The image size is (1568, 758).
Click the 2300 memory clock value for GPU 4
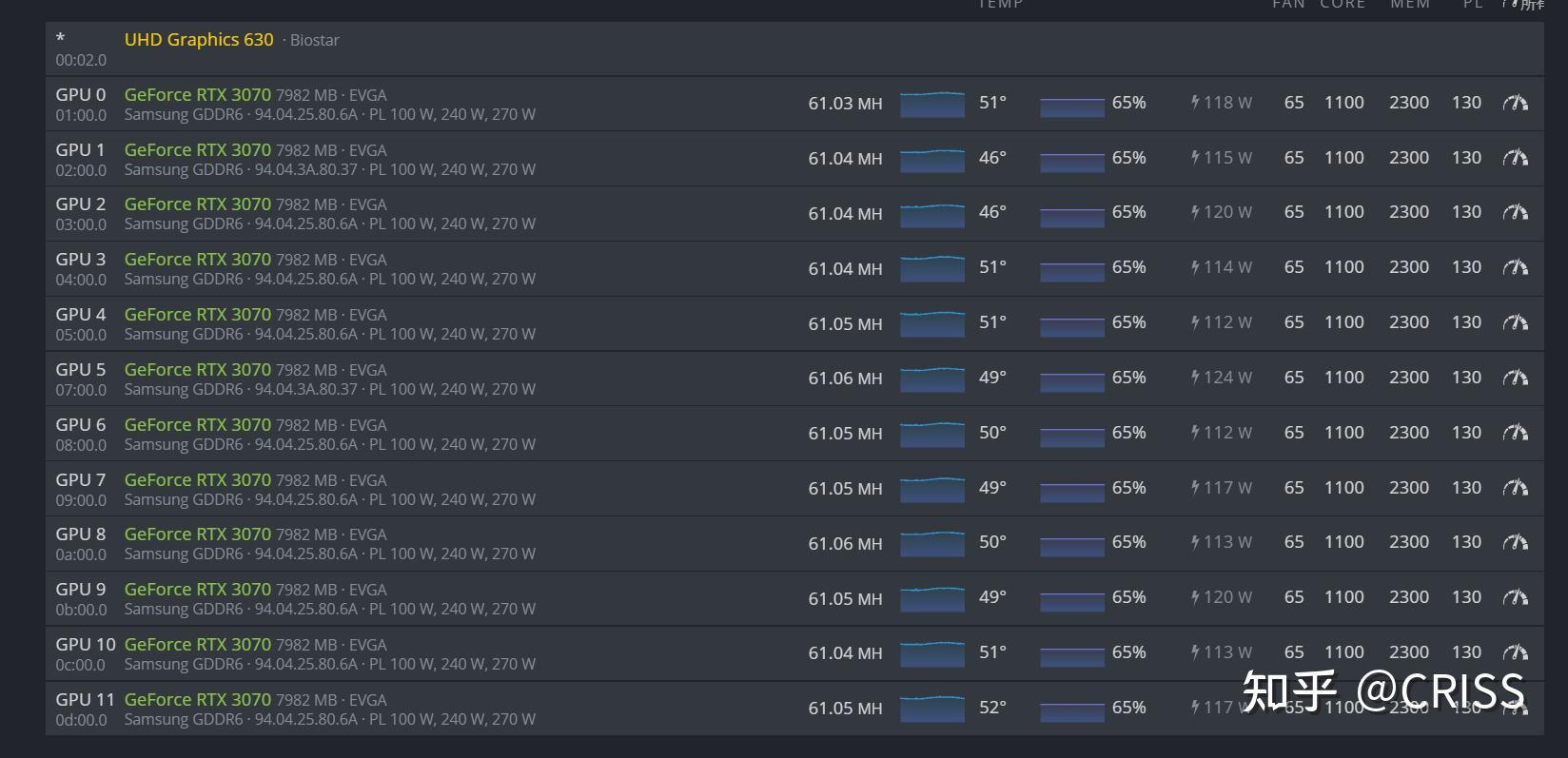pyautogui.click(x=1408, y=322)
